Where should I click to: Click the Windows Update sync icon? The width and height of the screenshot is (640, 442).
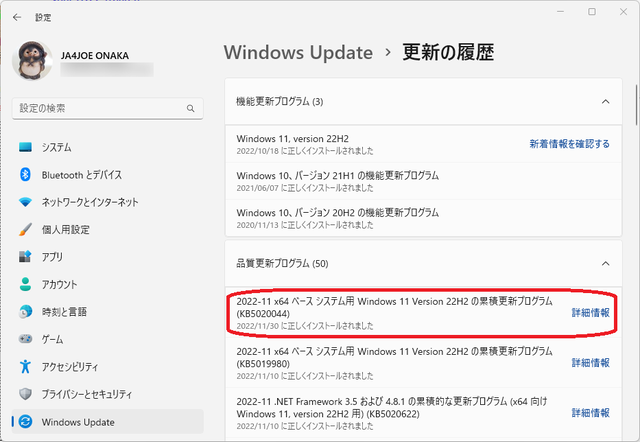coord(25,422)
